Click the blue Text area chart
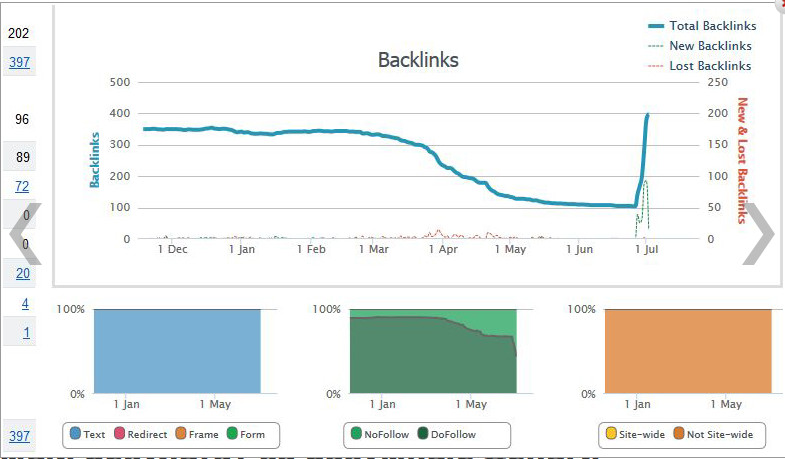This screenshot has height=459, width=785. click(177, 351)
